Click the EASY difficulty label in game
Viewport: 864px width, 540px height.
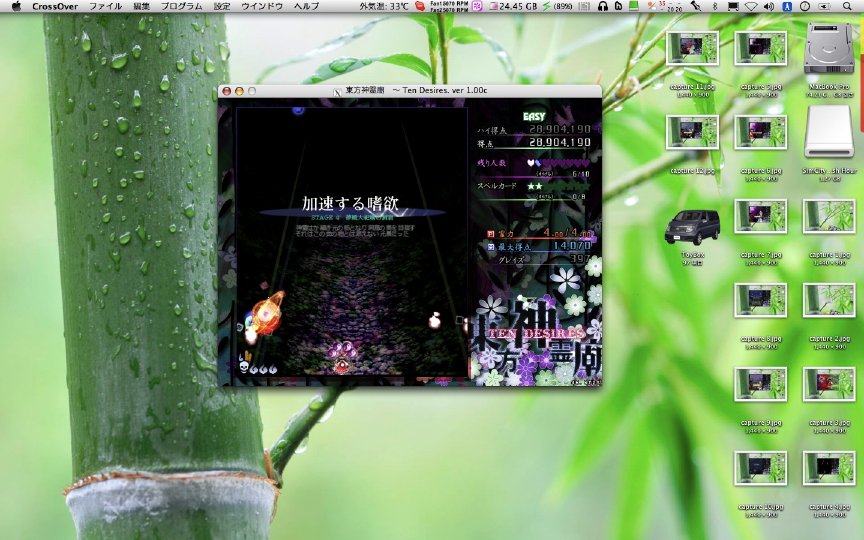534,116
